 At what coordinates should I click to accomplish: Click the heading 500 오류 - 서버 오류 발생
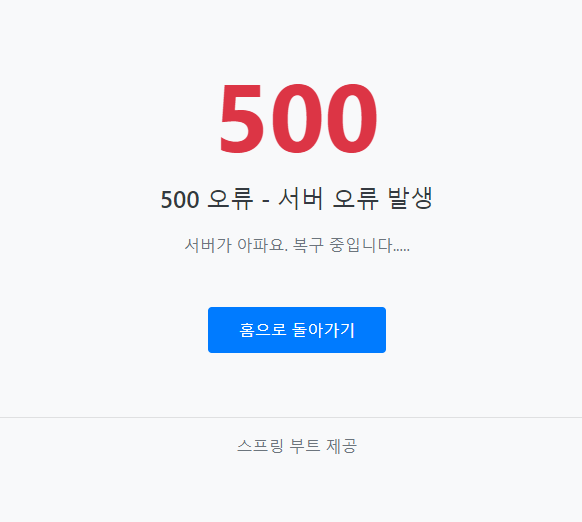[297, 199]
